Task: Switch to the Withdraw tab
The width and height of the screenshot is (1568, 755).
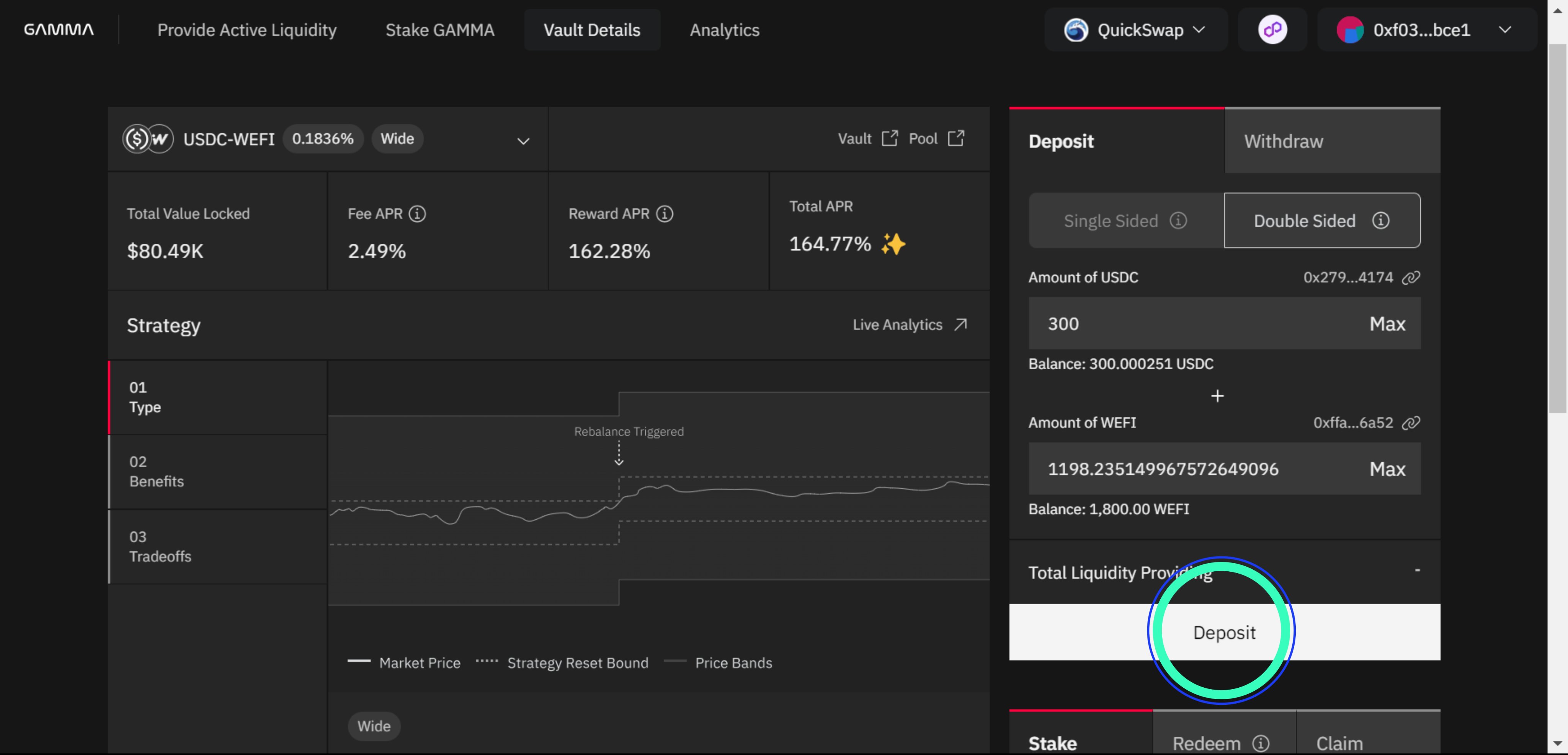Action: (x=1332, y=140)
